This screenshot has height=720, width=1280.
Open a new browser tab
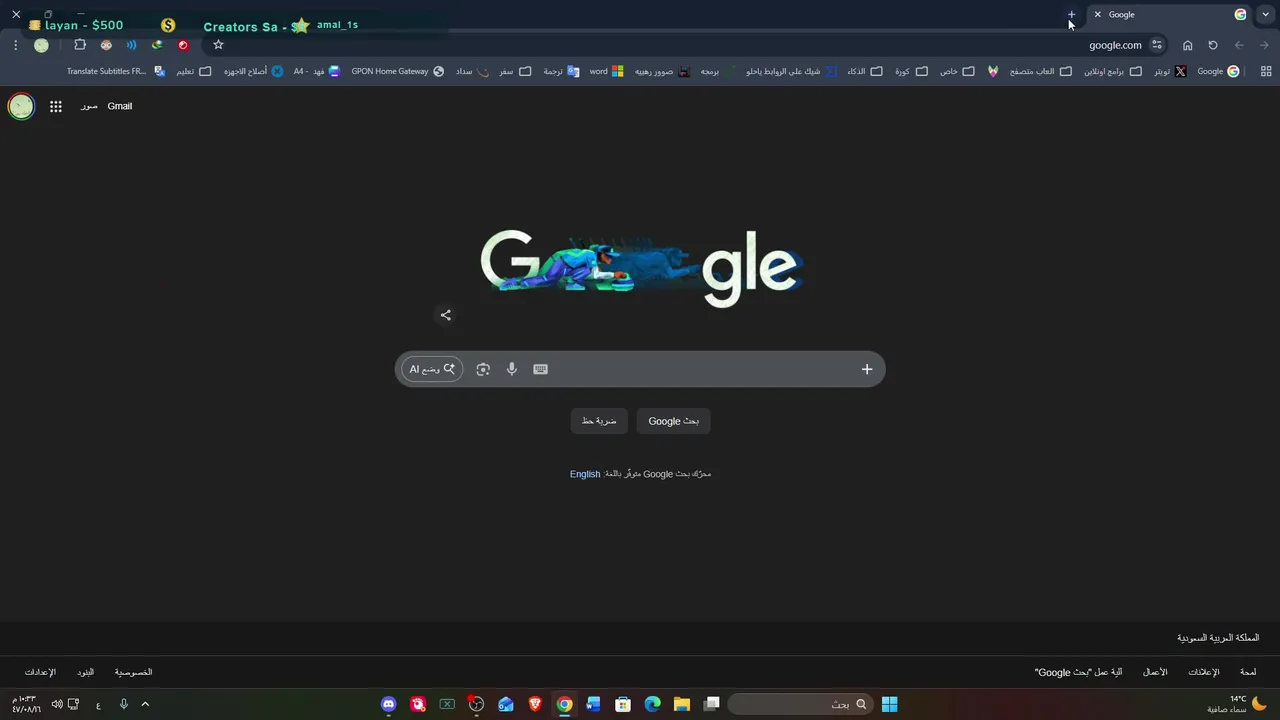point(1071,14)
